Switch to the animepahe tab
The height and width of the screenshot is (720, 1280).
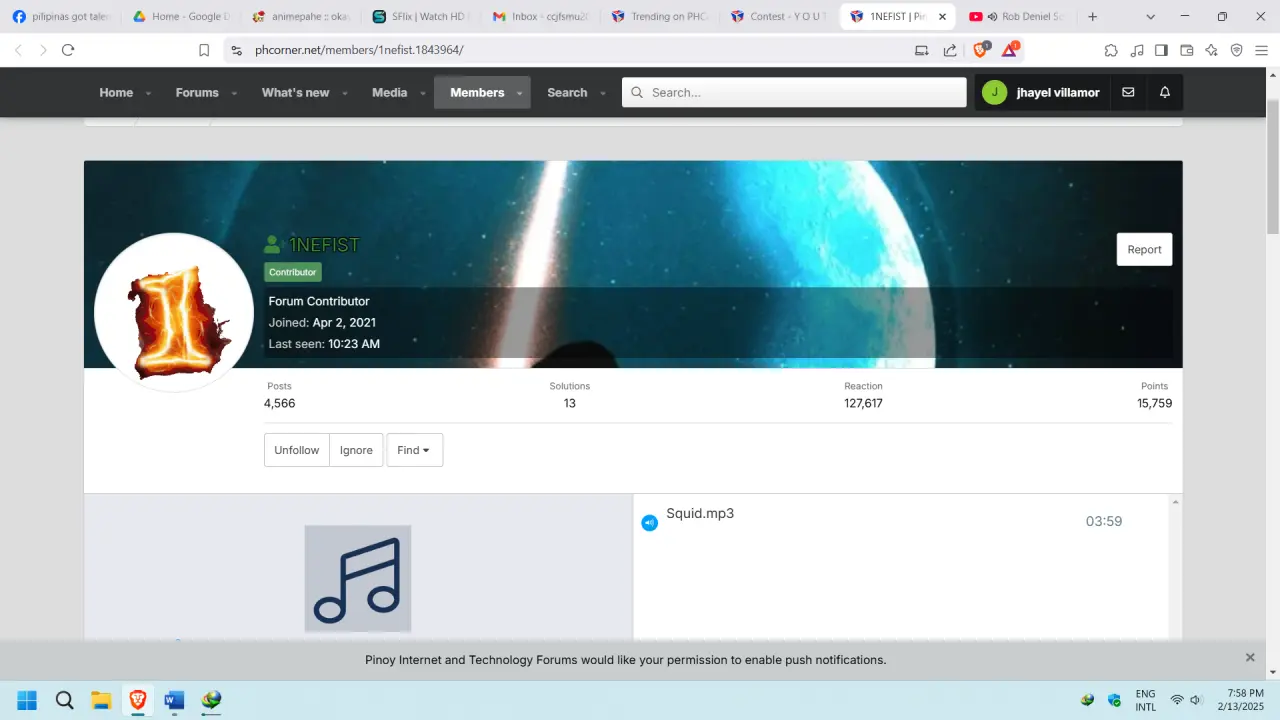[x=300, y=17]
